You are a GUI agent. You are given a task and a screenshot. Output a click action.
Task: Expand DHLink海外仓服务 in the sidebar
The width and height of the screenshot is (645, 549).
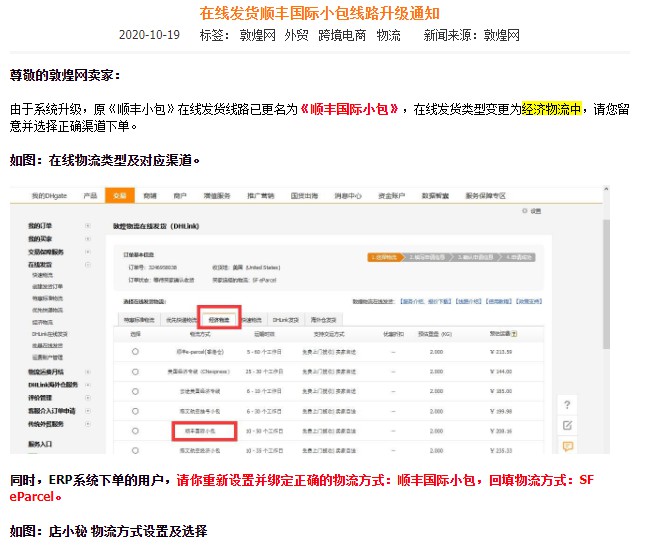click(x=88, y=385)
